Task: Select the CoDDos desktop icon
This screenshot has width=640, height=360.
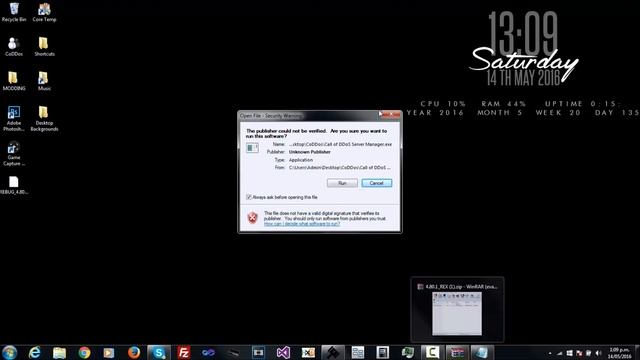Action: point(14,46)
